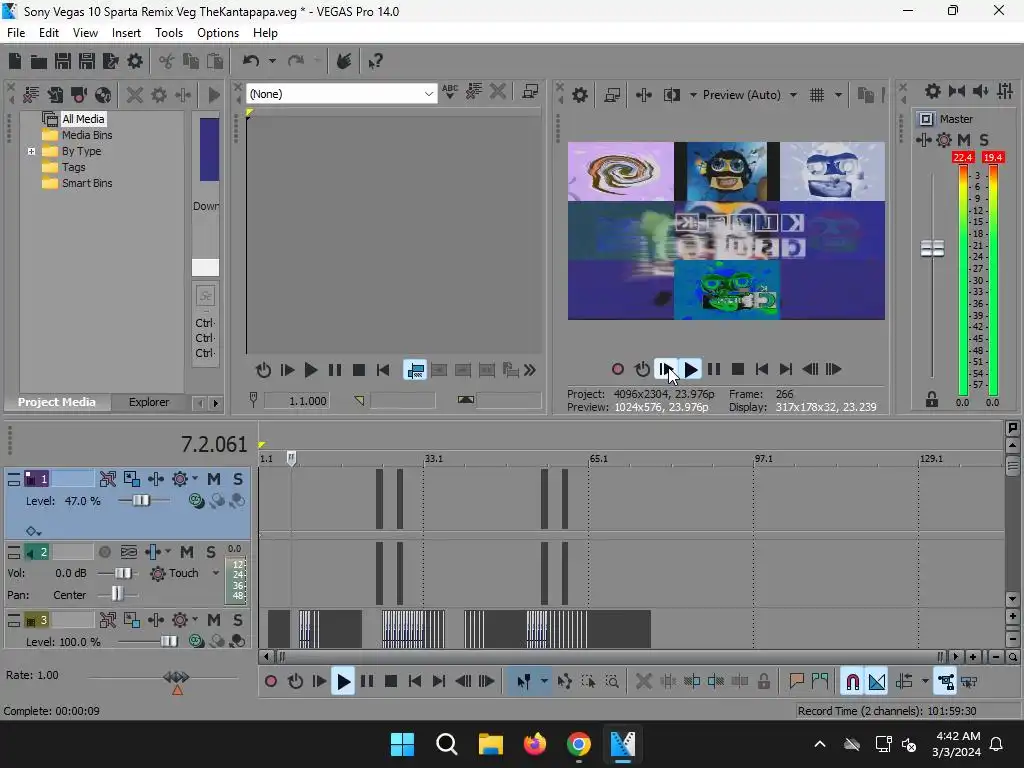Toggle snapping magnet icon
The height and width of the screenshot is (768, 1024).
[x=852, y=682]
